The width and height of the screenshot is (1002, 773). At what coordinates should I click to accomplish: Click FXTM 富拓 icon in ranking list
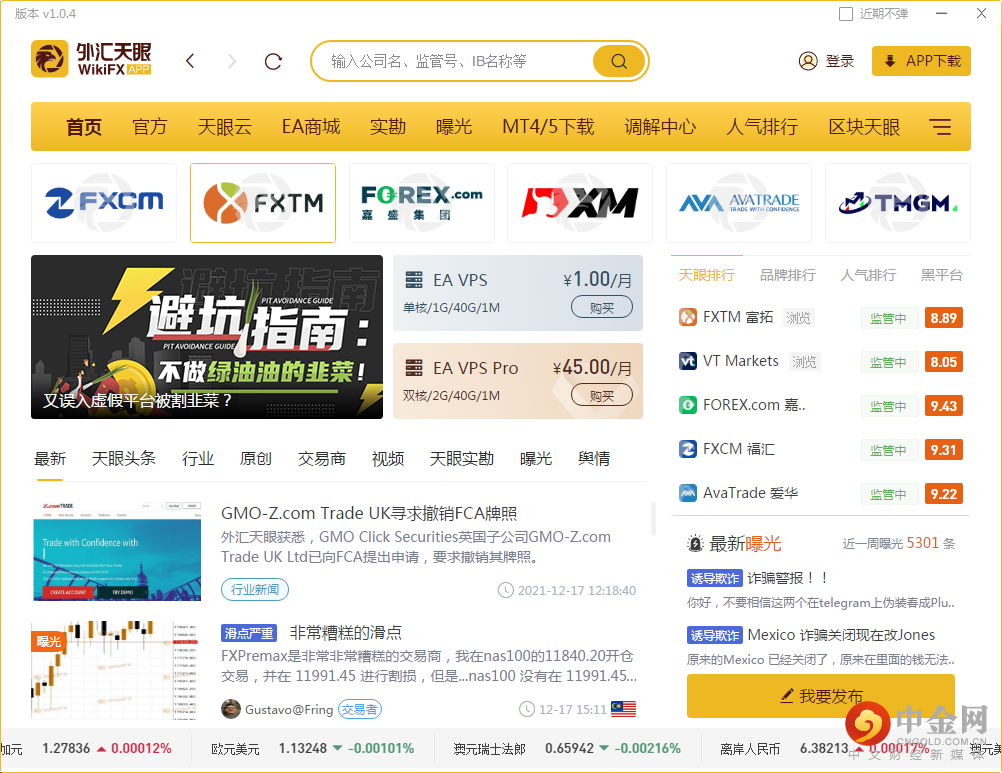[688, 317]
